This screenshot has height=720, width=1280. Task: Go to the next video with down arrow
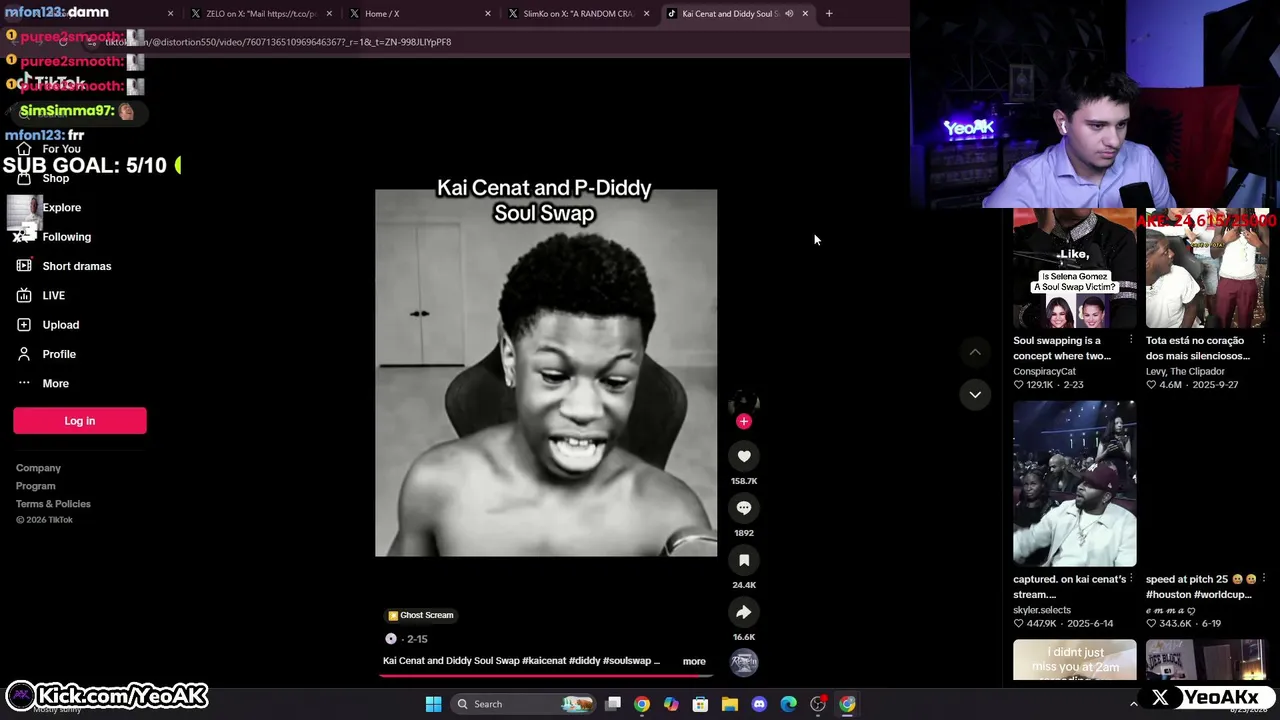tap(975, 394)
